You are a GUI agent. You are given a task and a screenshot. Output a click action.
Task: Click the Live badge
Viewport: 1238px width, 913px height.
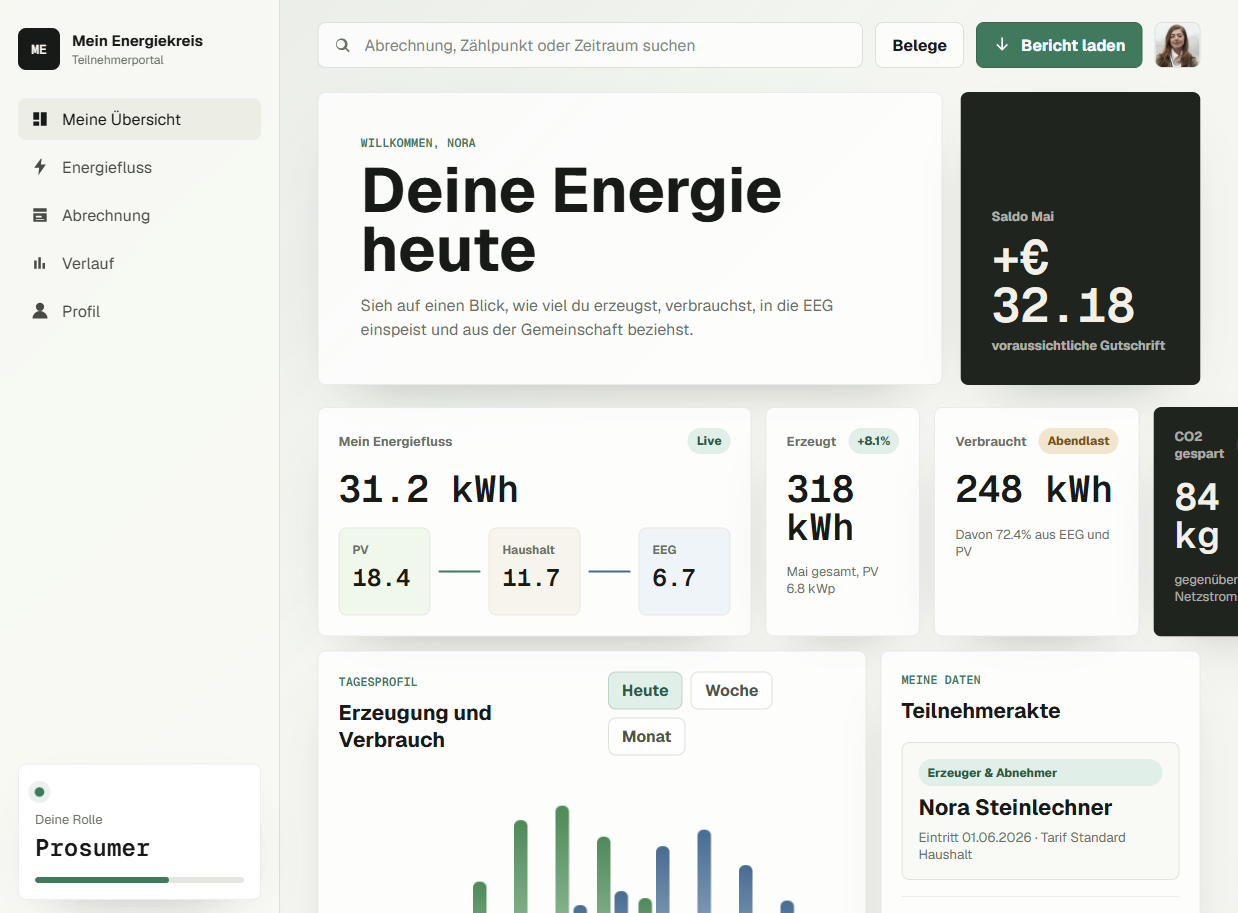click(x=709, y=441)
